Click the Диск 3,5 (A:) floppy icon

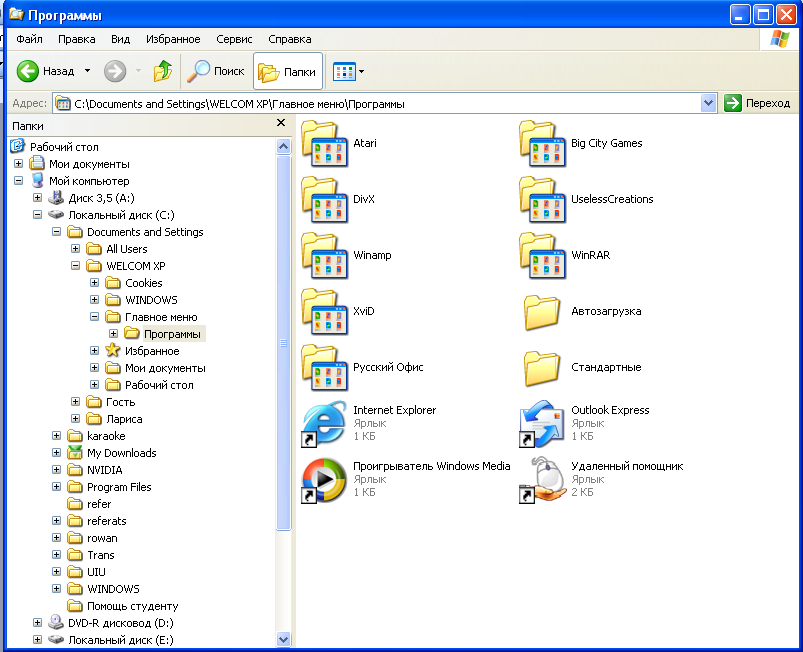[56, 198]
